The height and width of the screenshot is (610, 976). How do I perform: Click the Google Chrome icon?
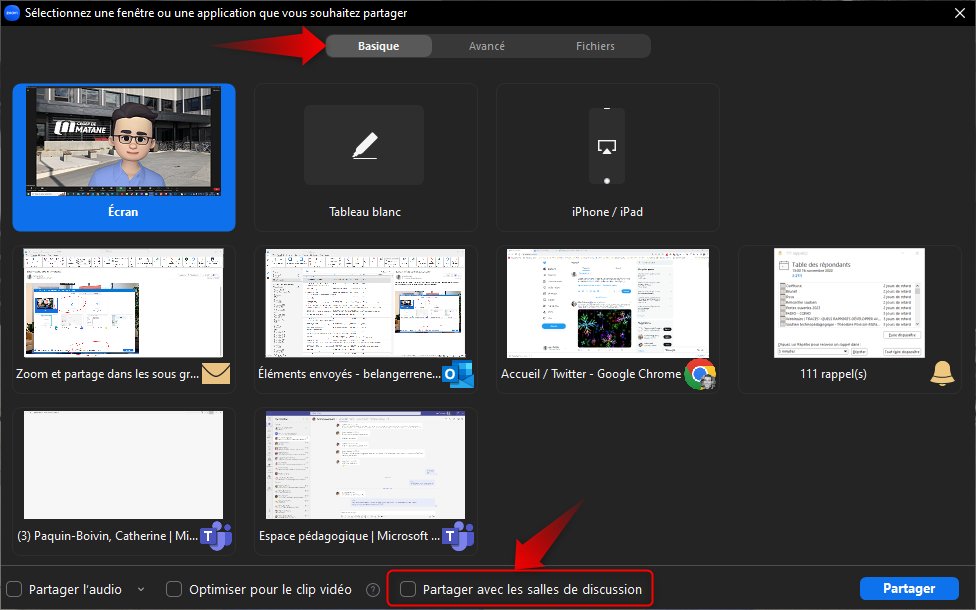tap(700, 374)
